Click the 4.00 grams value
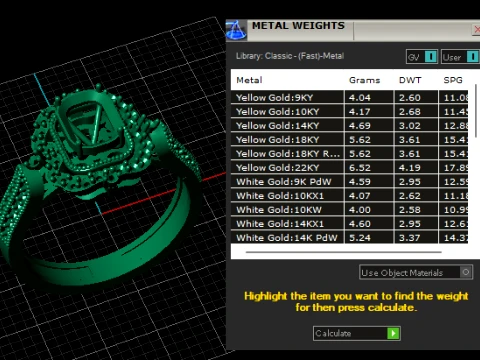 (x=360, y=210)
